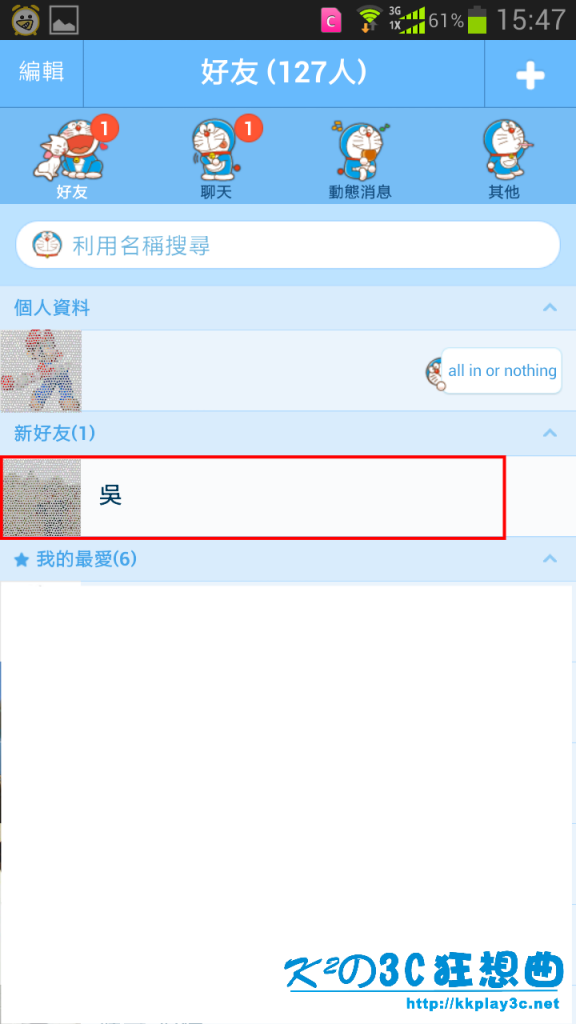Collapse the 我的最愛(6) section

point(550,558)
